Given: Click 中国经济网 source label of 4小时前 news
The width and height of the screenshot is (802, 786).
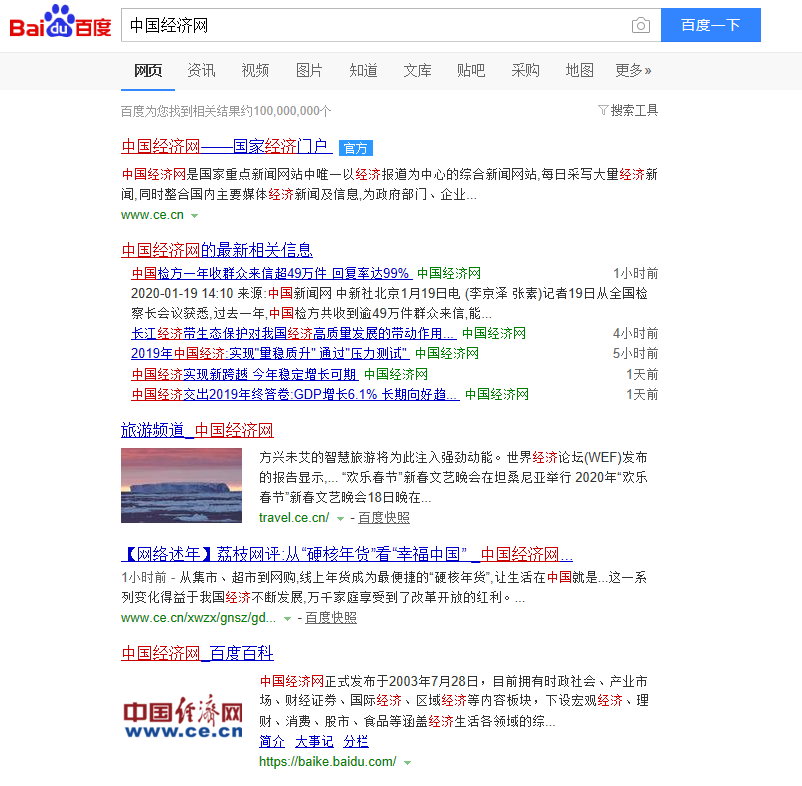Looking at the screenshot, I should 494,333.
